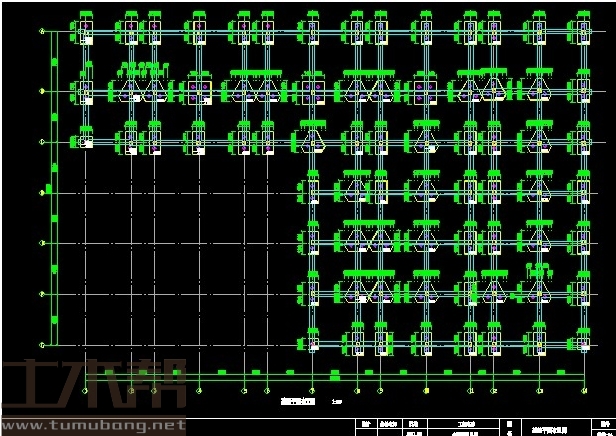Select the leftmost footing in the fourth row
Viewport: 616px width, 436px height.
point(312,189)
